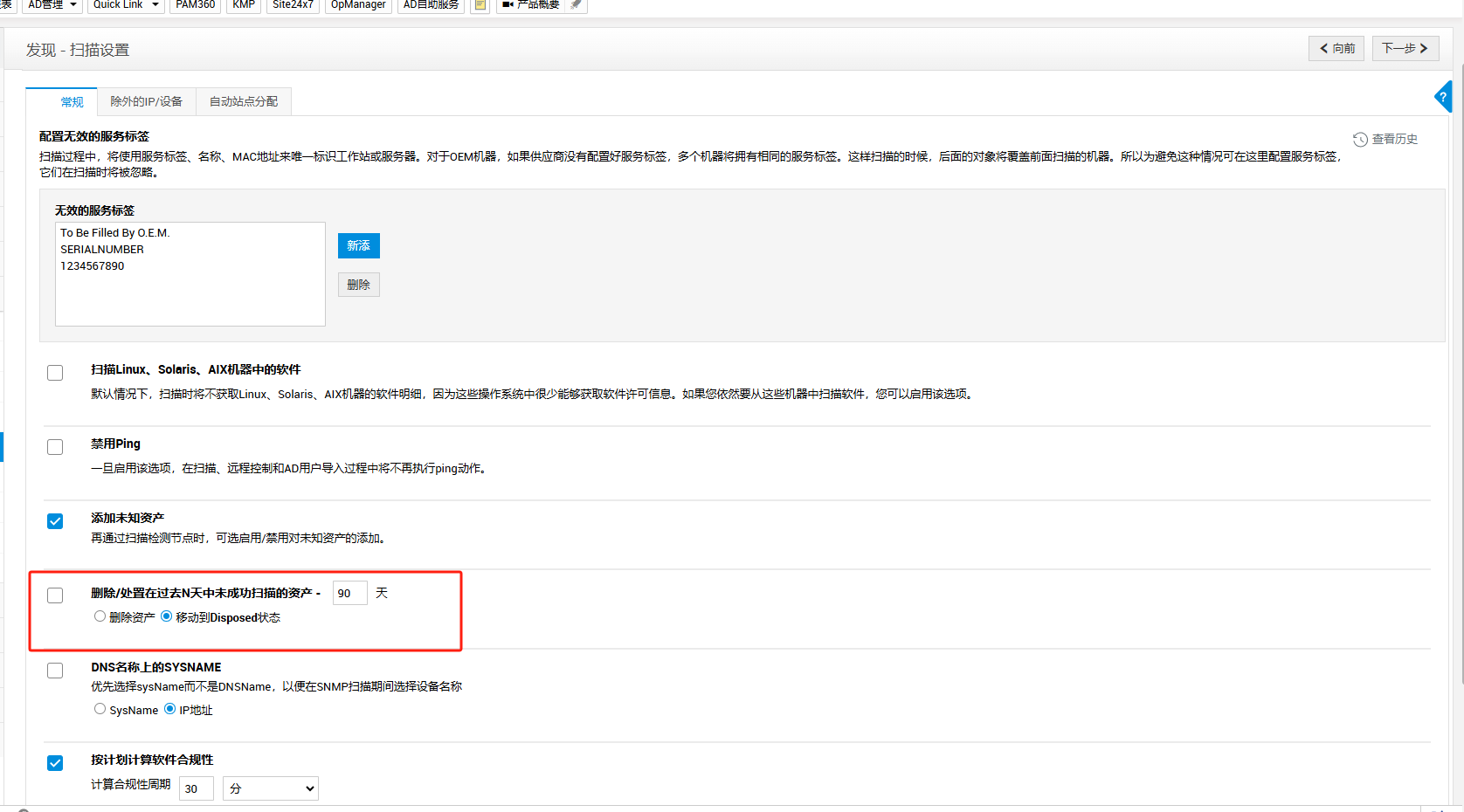The height and width of the screenshot is (812, 1464).
Task: Select the 删除资产 radio button
Action: [x=100, y=616]
